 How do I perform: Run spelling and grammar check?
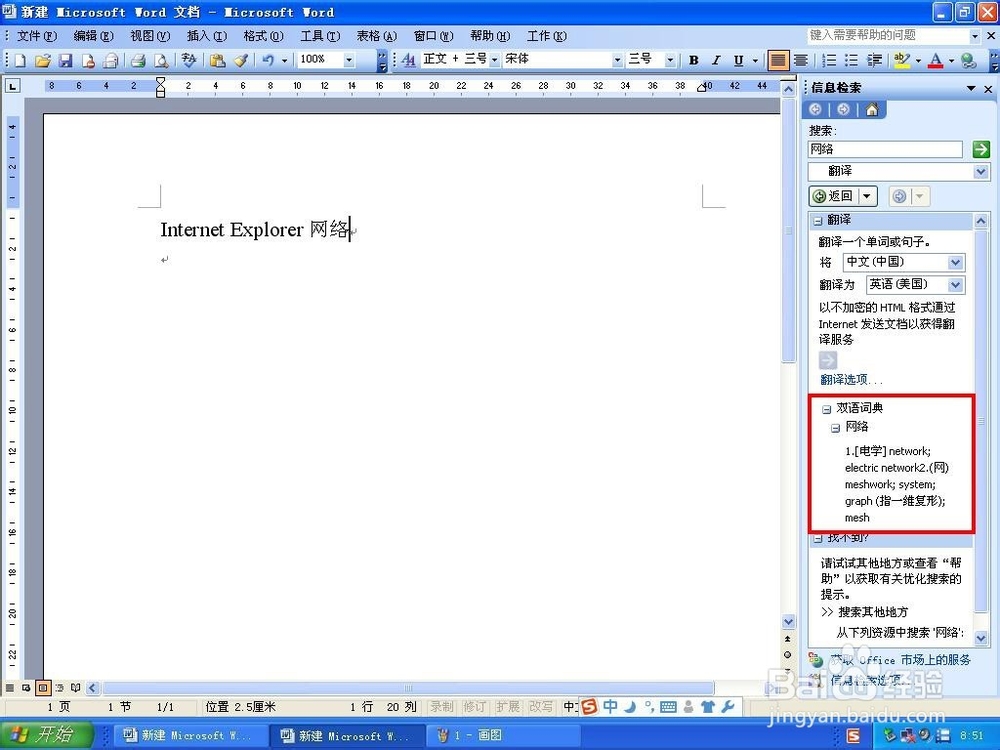coord(188,61)
